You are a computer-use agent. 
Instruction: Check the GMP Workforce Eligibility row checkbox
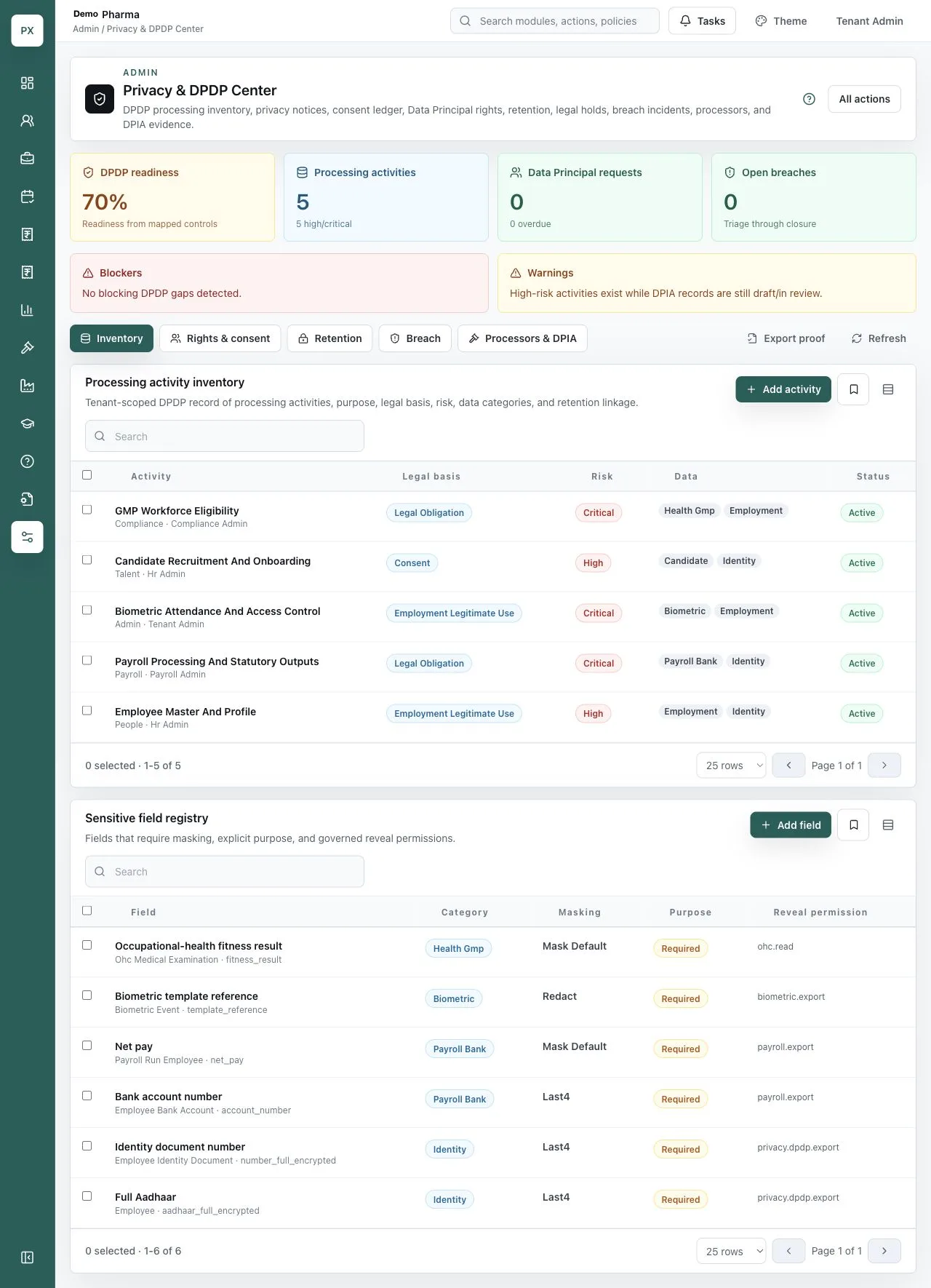(x=87, y=510)
